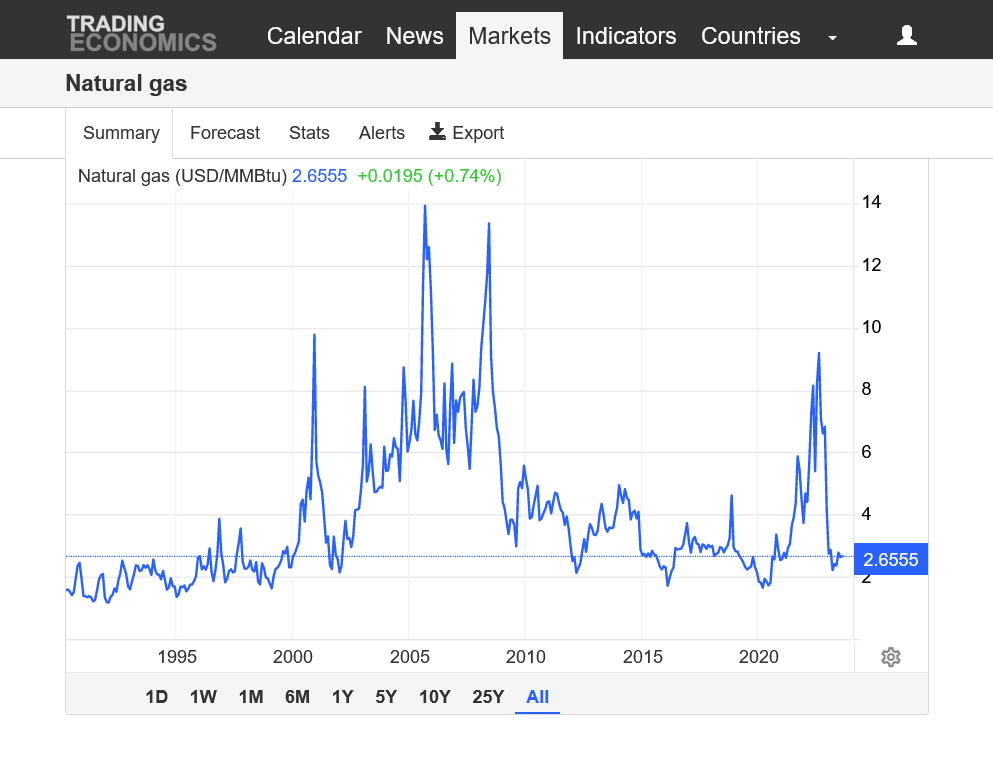The image size is (993, 763).
Task: Set chart range to 1D
Action: point(156,697)
